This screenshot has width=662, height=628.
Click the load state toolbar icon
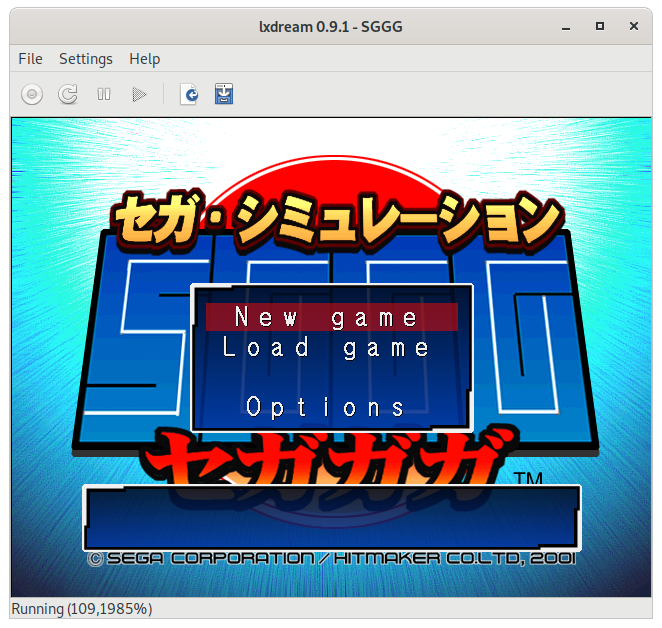189,94
